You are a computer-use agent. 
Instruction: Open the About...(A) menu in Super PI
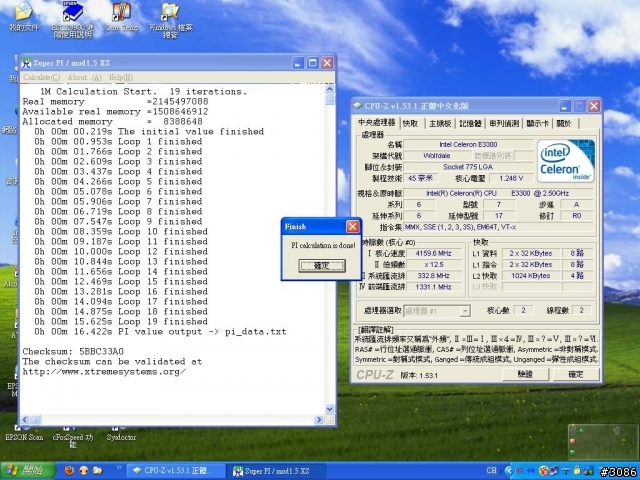click(x=84, y=77)
